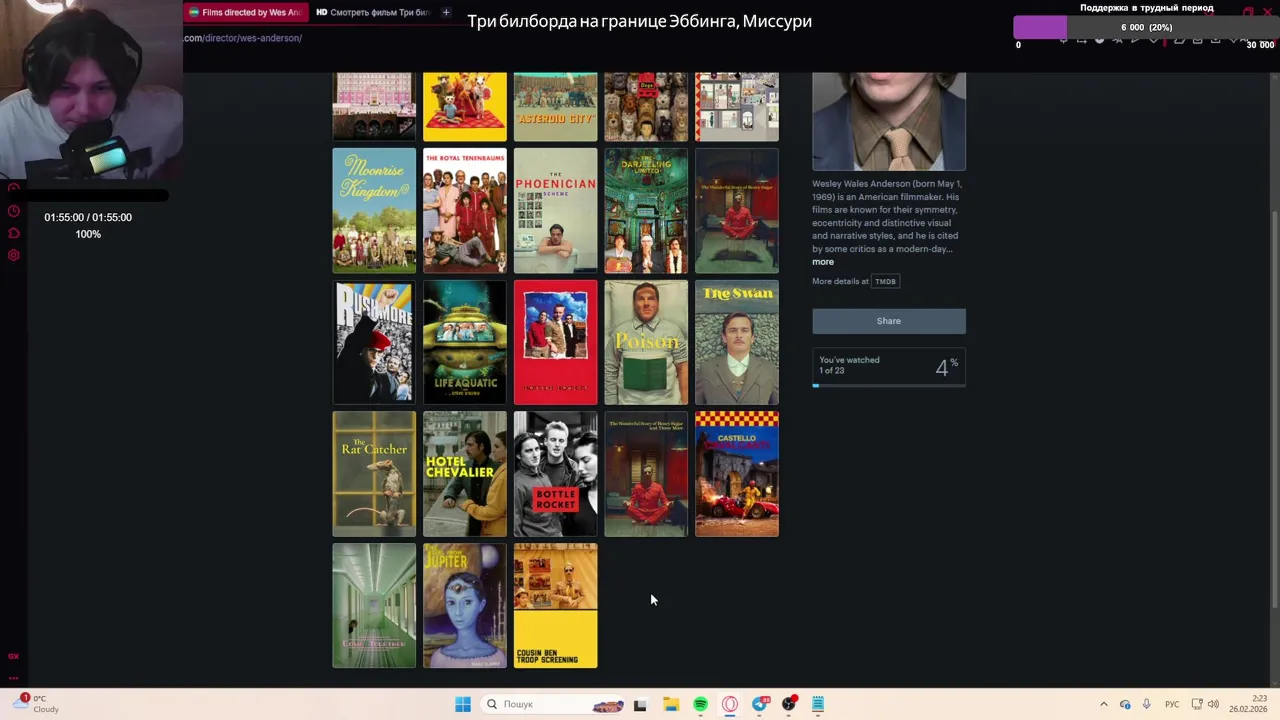The width and height of the screenshot is (1280, 720).
Task: Show hidden system tray icons
Action: [x=1104, y=704]
